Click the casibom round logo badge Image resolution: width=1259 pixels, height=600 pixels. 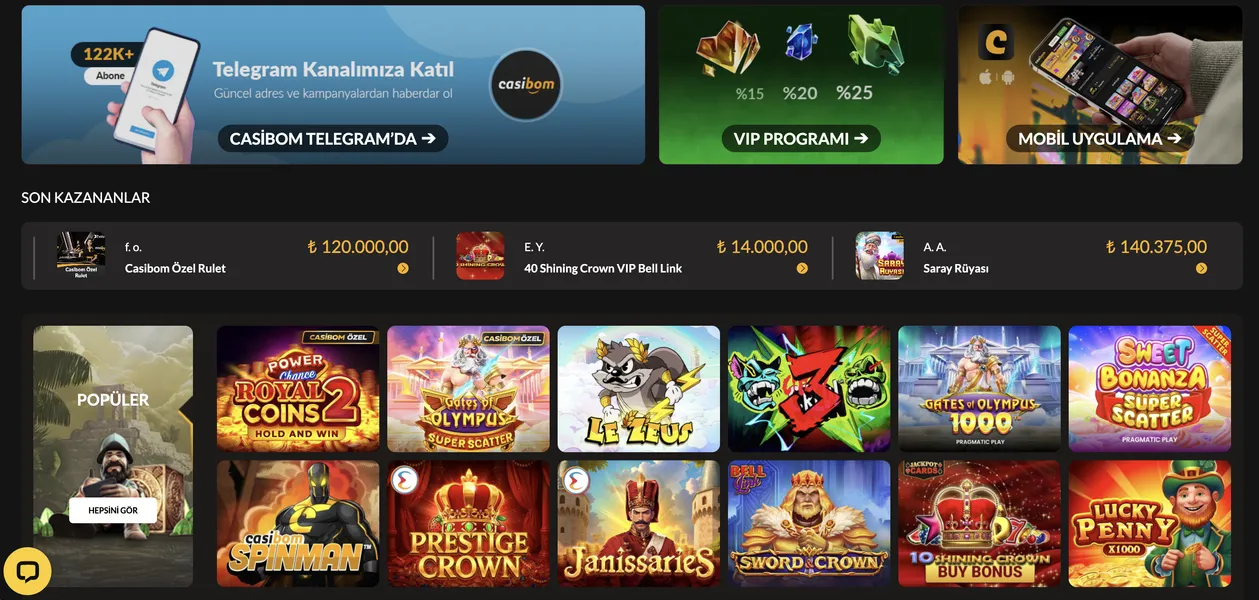[526, 85]
